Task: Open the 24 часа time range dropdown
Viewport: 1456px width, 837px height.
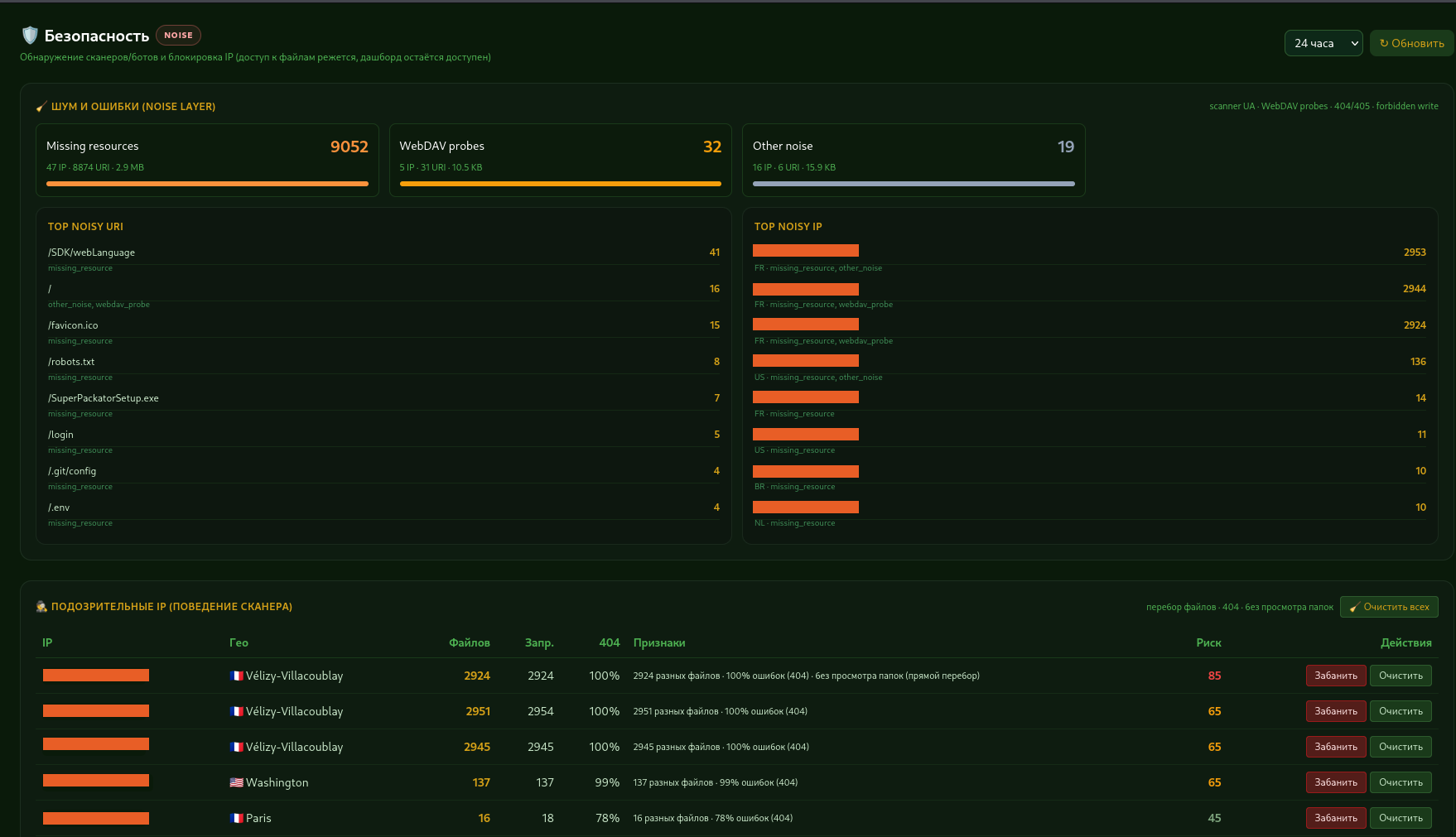Action: pos(1323,43)
